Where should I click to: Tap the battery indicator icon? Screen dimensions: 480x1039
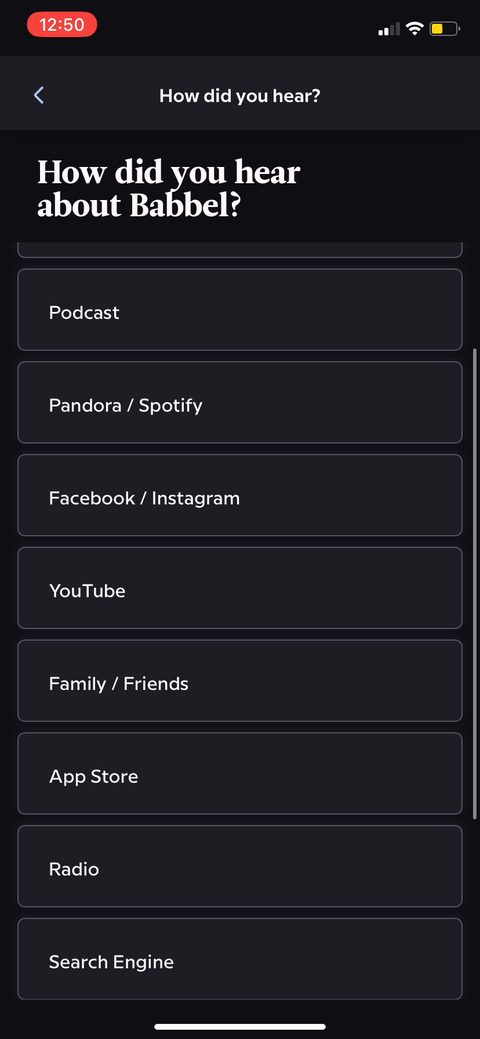[x=444, y=28]
